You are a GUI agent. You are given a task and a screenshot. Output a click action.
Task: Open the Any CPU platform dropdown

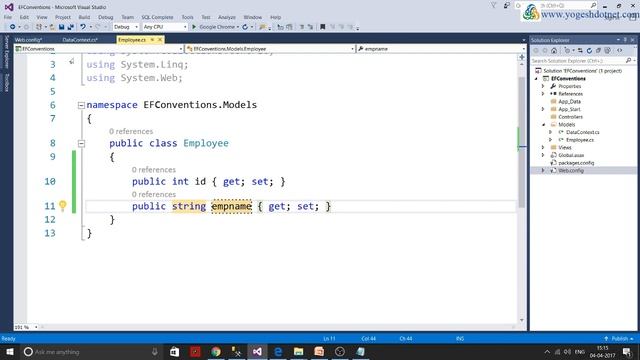165,27
